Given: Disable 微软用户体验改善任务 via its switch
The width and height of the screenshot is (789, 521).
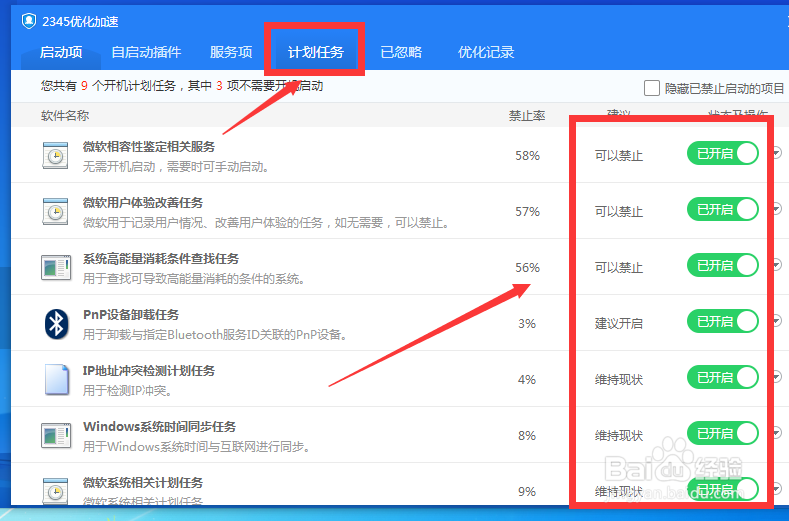Looking at the screenshot, I should [x=723, y=209].
